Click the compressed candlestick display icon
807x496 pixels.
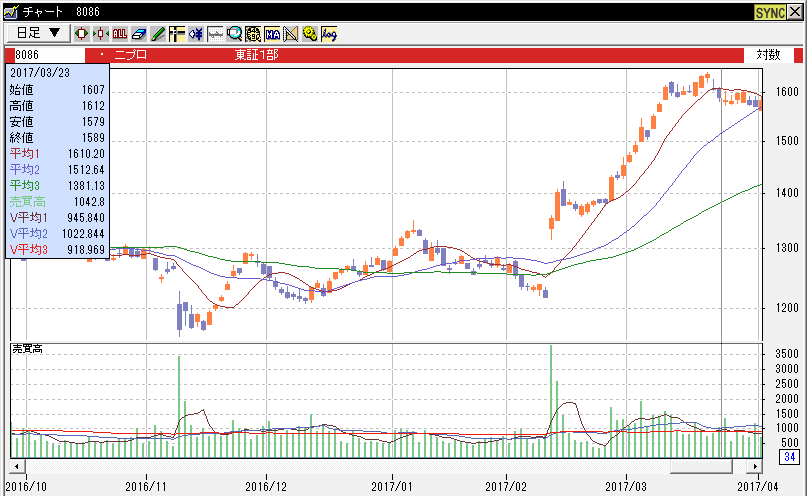coord(101,33)
